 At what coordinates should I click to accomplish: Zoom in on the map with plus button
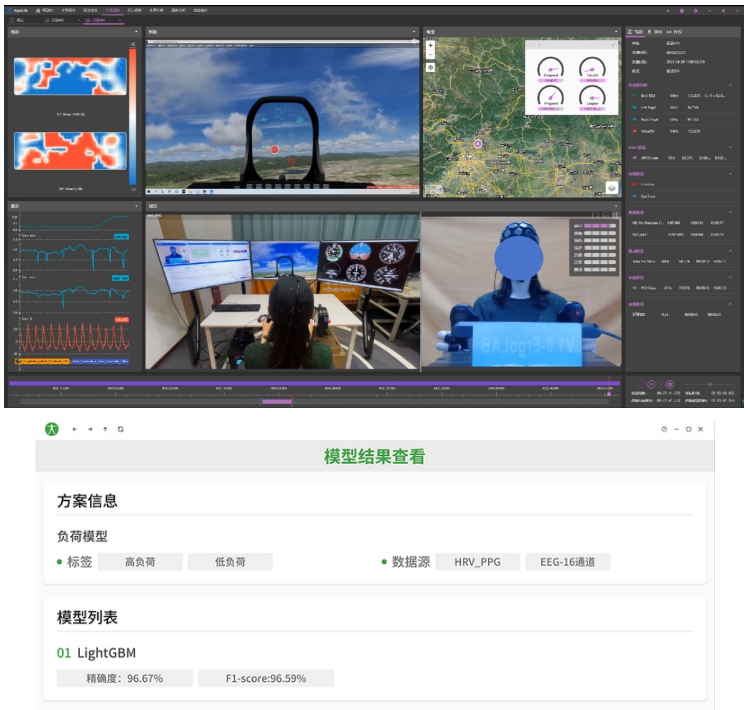pyautogui.click(x=430, y=46)
